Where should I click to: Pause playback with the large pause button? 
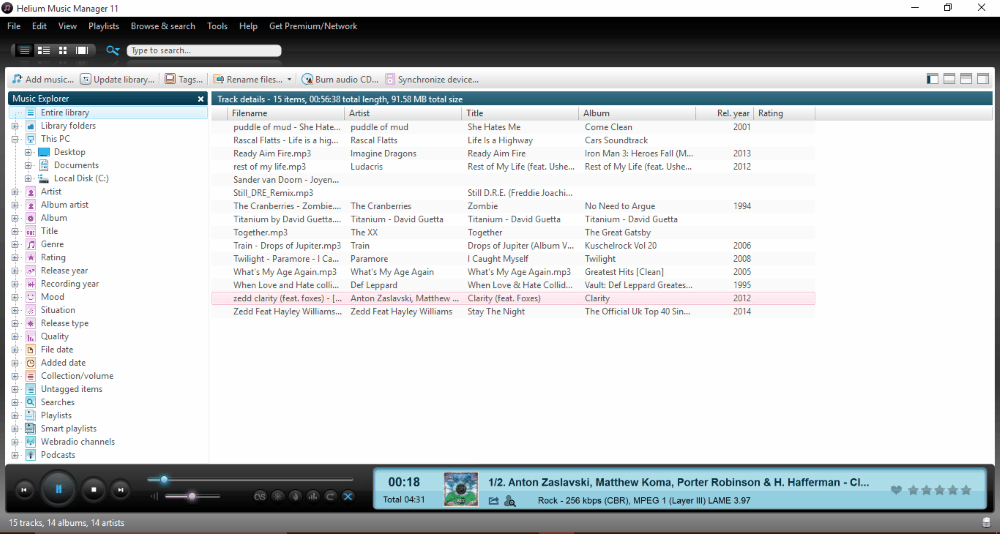[59, 490]
